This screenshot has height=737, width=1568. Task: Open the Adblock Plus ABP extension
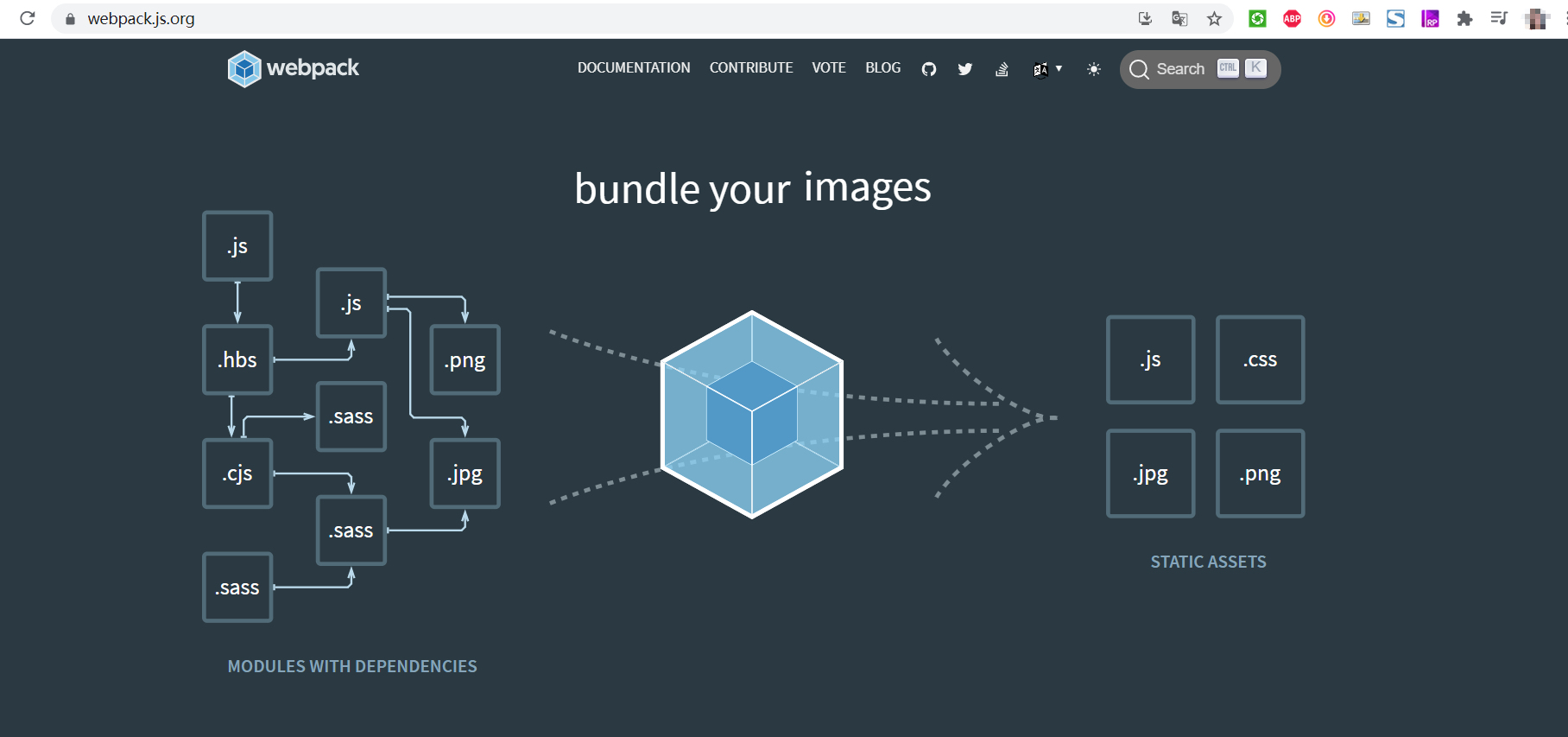[1292, 18]
